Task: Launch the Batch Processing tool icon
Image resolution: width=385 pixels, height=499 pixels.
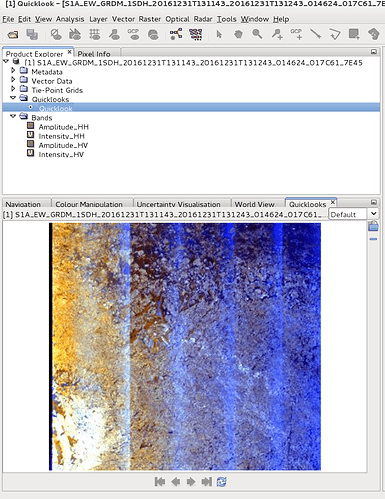Action: [x=196, y=34]
